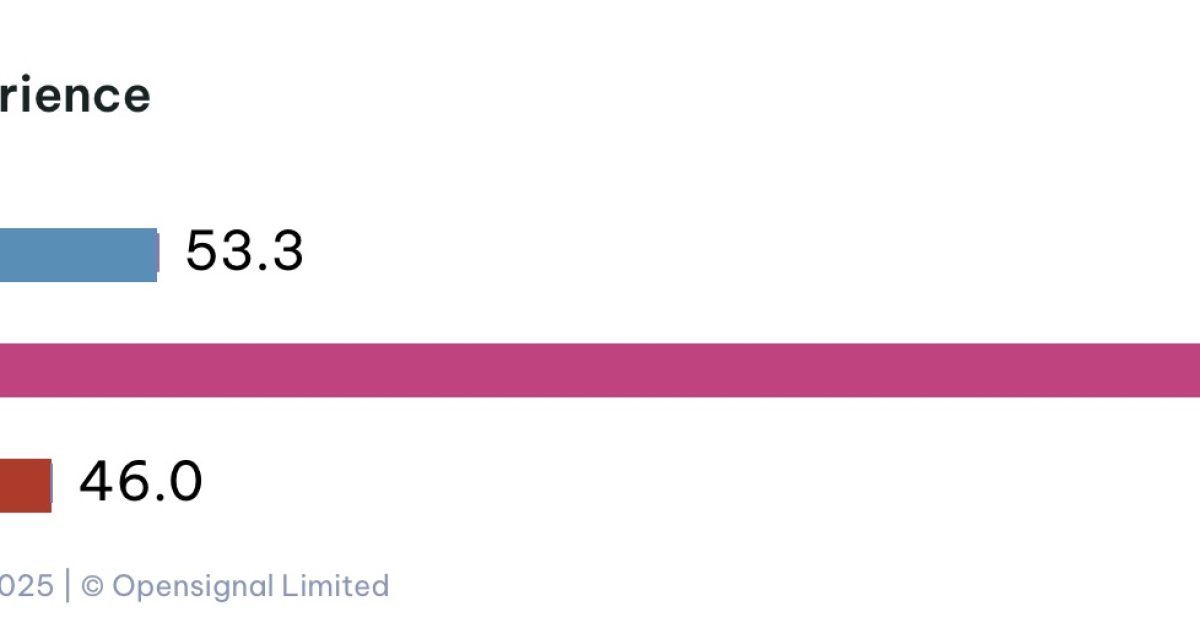This screenshot has height=628, width=1200.
Task: Click the vertical separator in the footer
Action: (x=67, y=586)
